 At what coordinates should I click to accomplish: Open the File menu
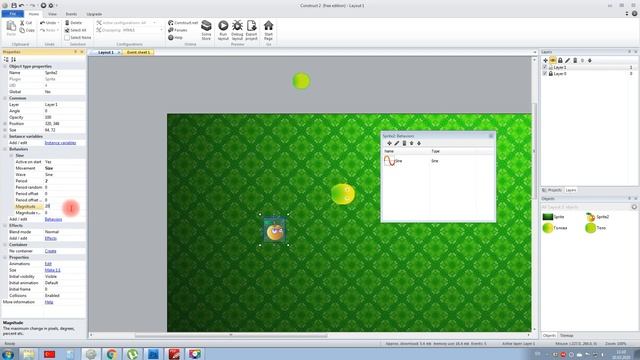point(13,14)
